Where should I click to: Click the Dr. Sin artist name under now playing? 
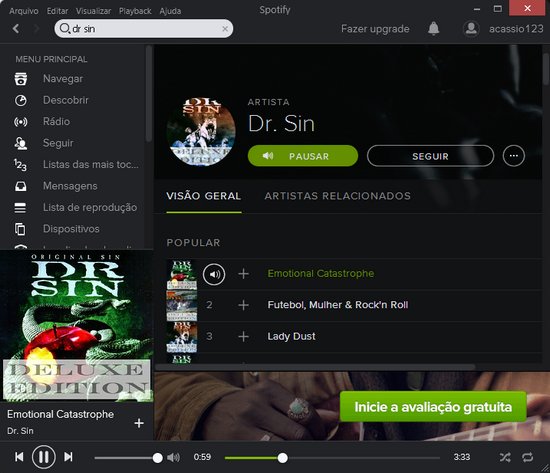(x=20, y=431)
